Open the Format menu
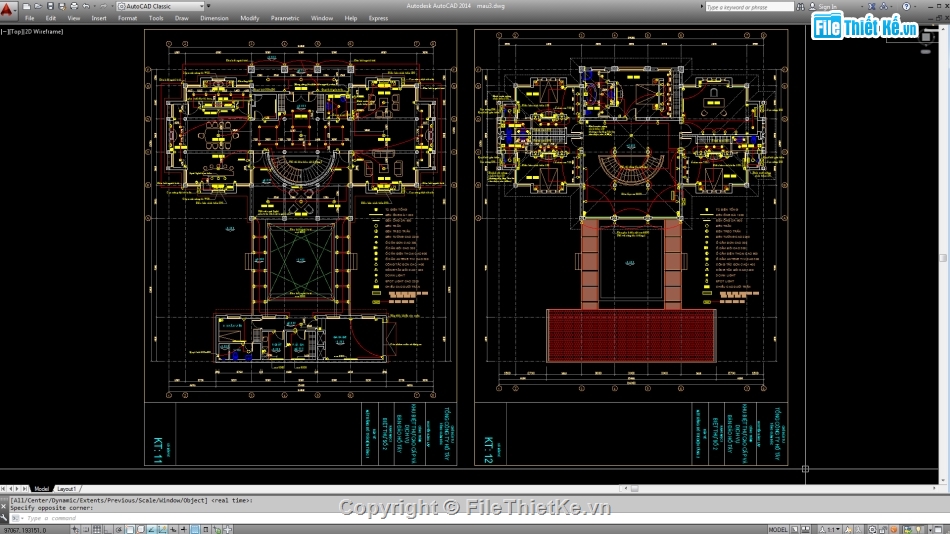 (x=127, y=18)
